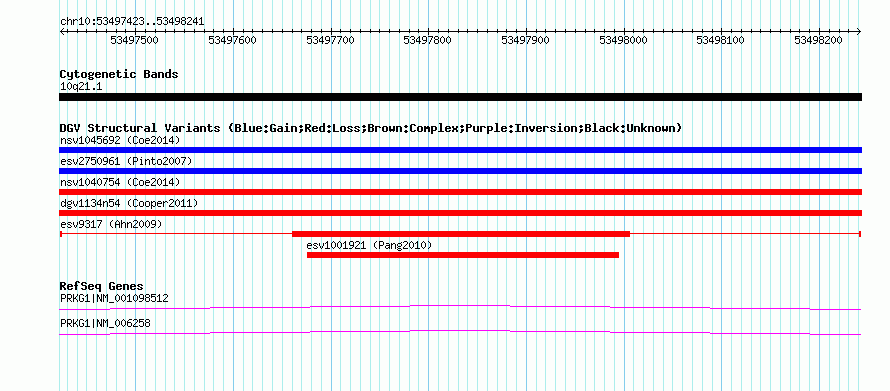Select the DGV Structural Variants track heading
The image size is (890, 391).
click(371, 128)
